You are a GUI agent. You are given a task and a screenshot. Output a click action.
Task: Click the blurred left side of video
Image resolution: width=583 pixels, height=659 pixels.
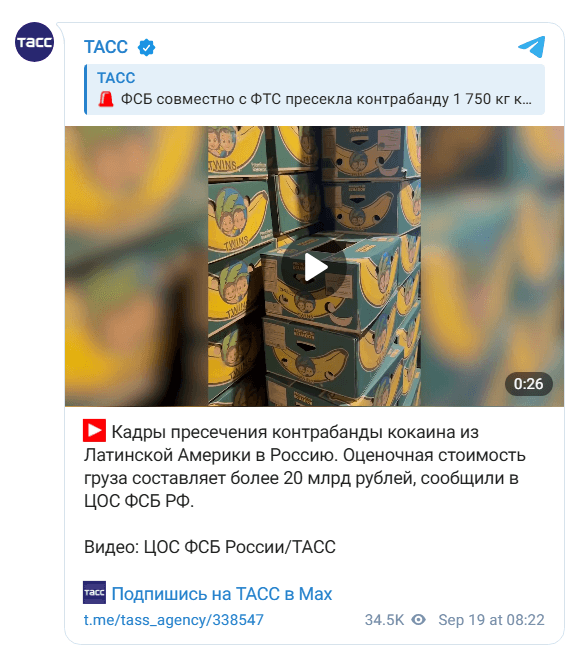coord(137,266)
